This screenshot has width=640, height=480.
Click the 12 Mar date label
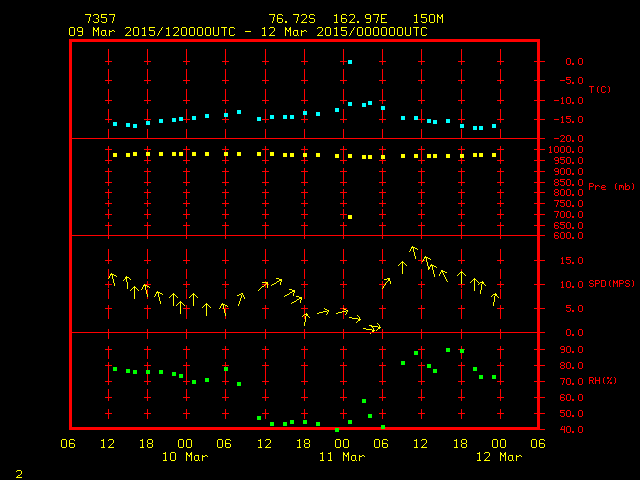point(499,457)
